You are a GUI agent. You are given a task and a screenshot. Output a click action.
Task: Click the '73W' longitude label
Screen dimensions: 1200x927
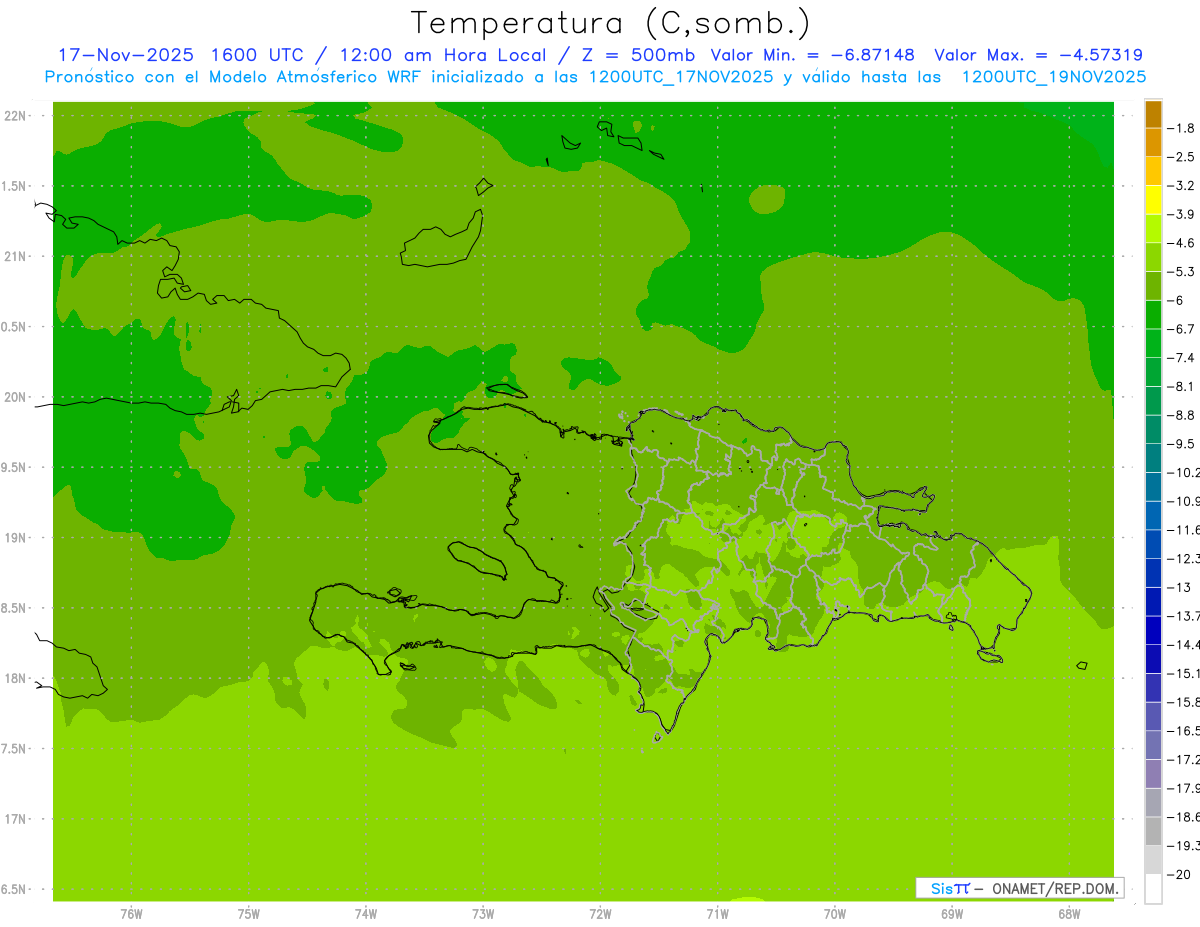[483, 914]
